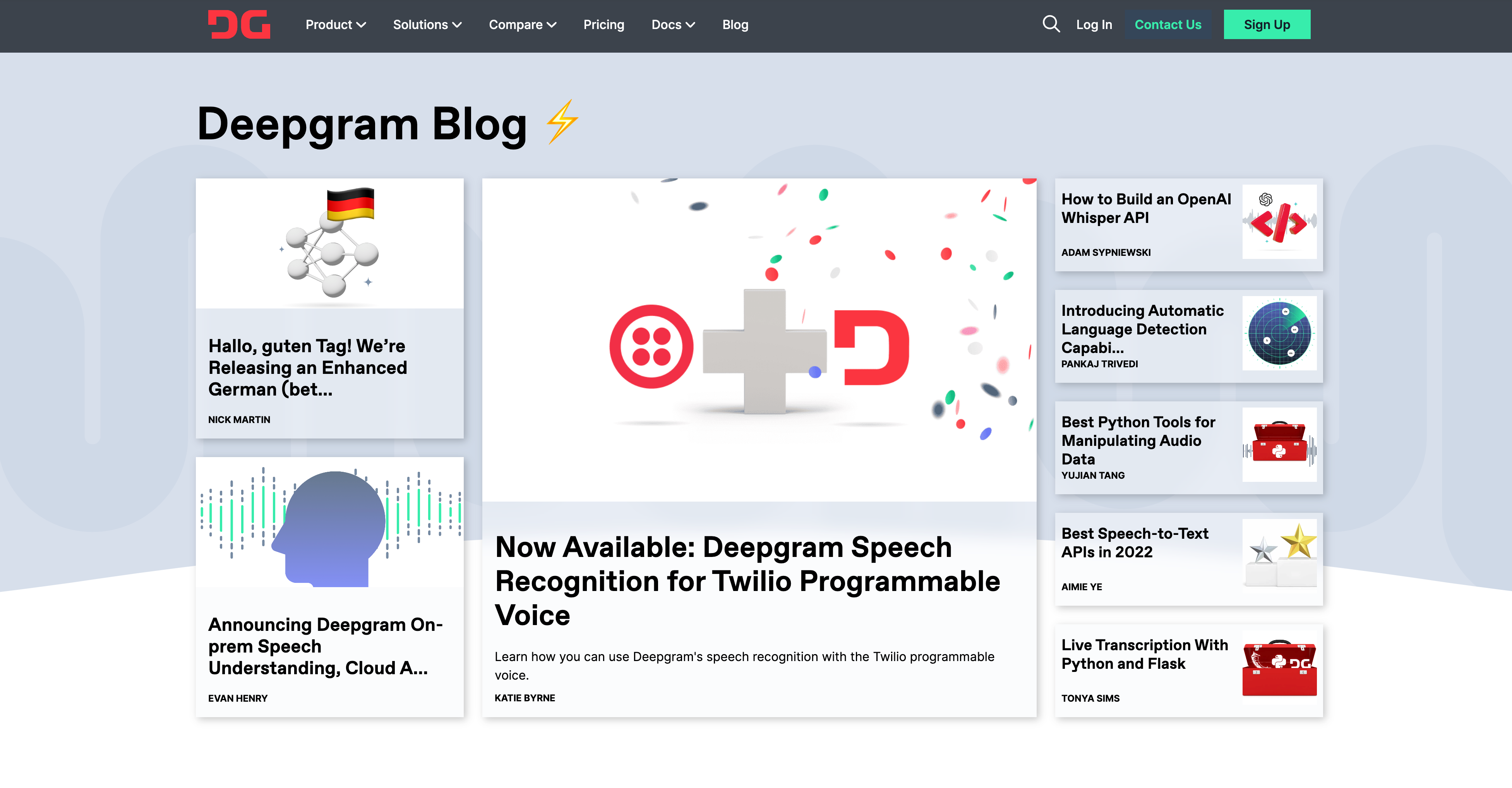
Task: Expand the Product dropdown menu
Action: (335, 25)
